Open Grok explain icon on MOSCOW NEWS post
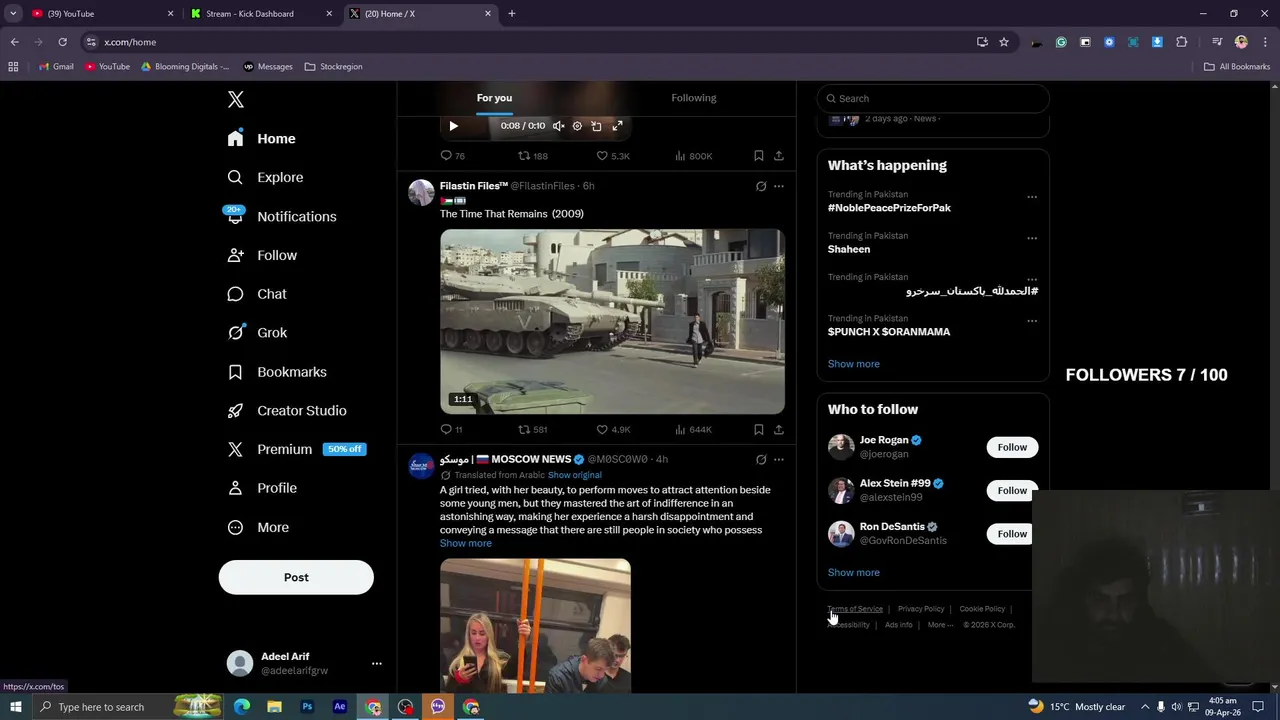This screenshot has width=1280, height=720. click(x=761, y=459)
